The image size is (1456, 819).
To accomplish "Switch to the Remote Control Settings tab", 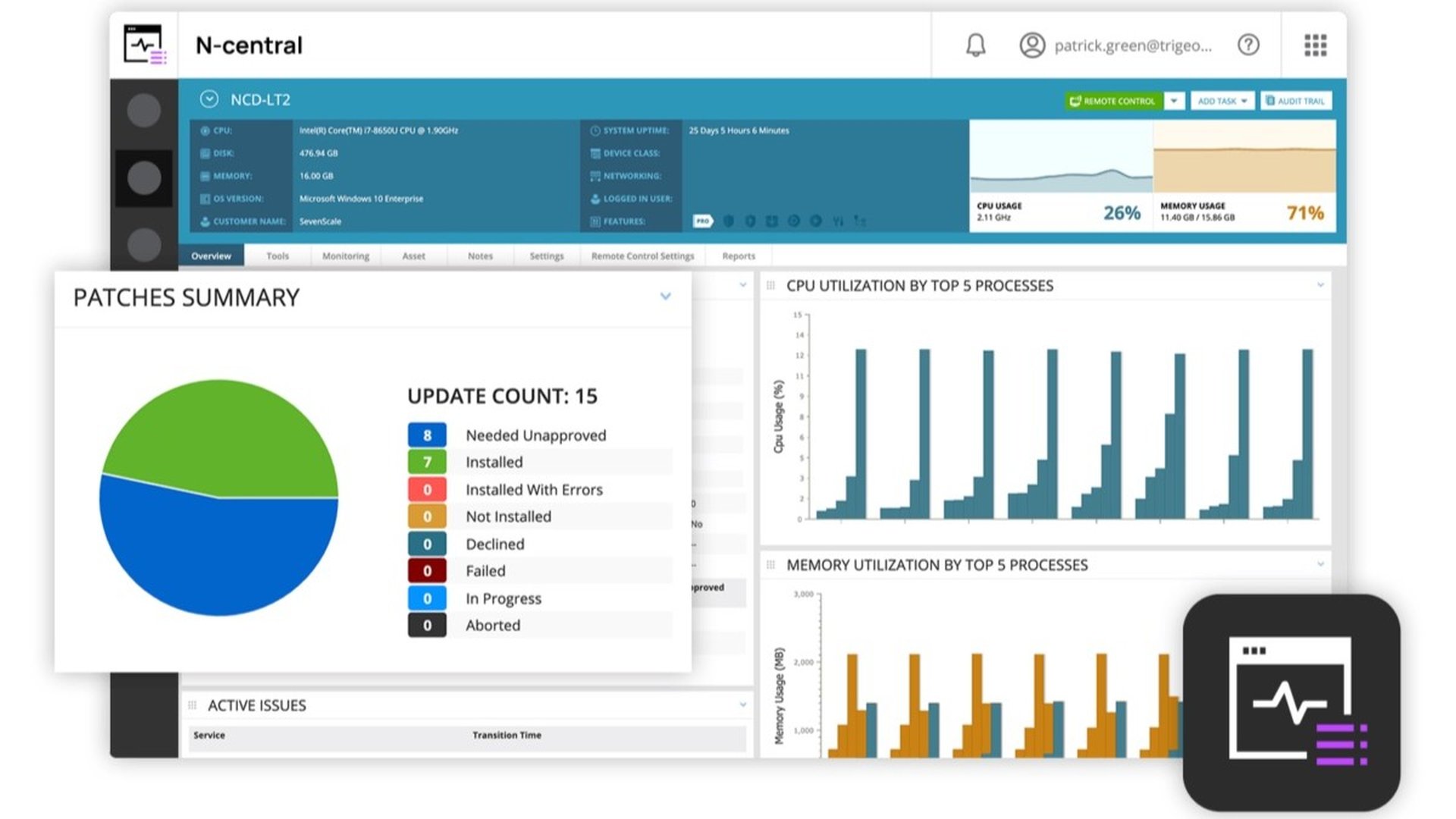I will [x=642, y=256].
